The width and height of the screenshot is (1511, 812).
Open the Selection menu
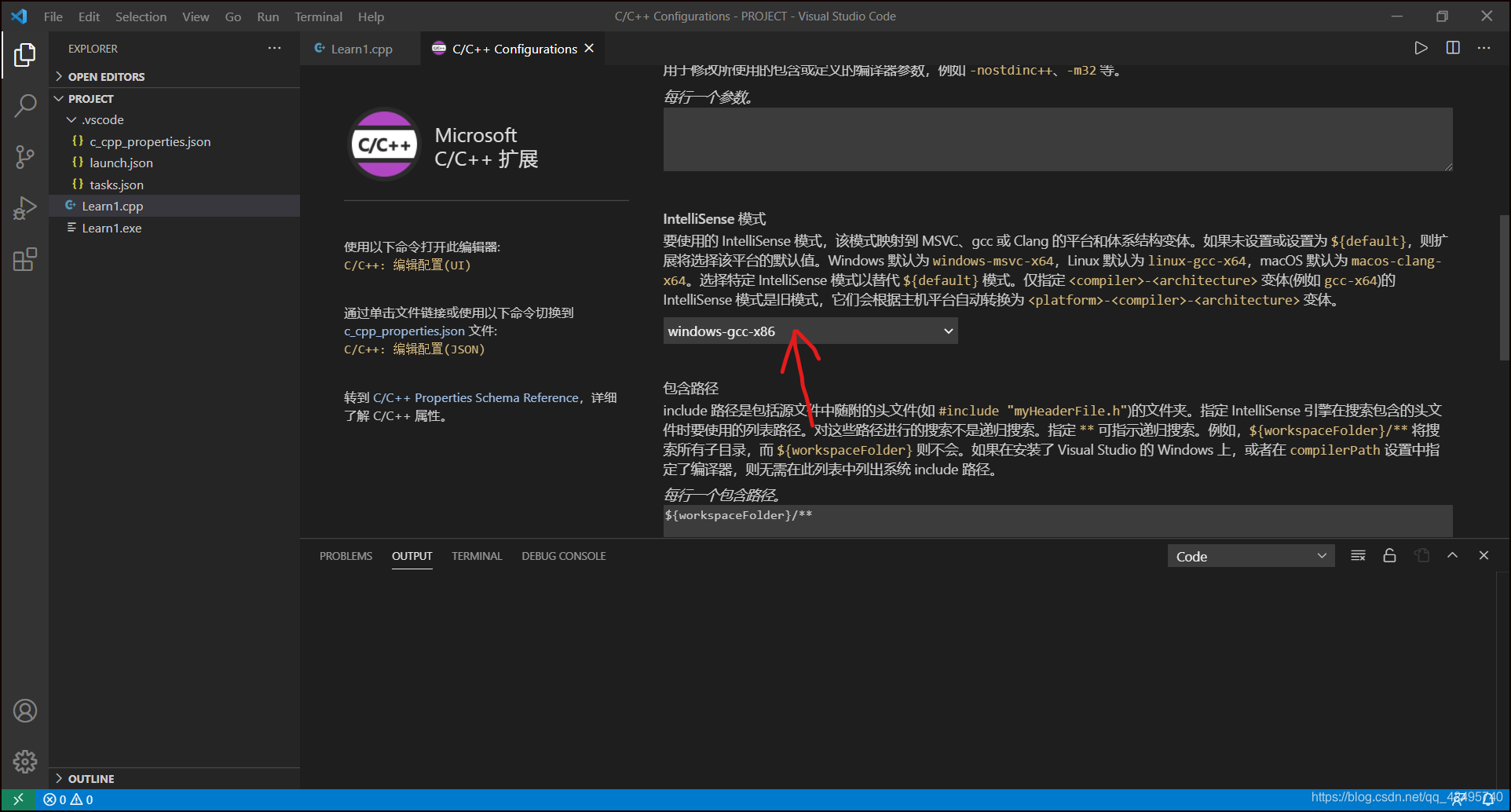[x=141, y=16]
